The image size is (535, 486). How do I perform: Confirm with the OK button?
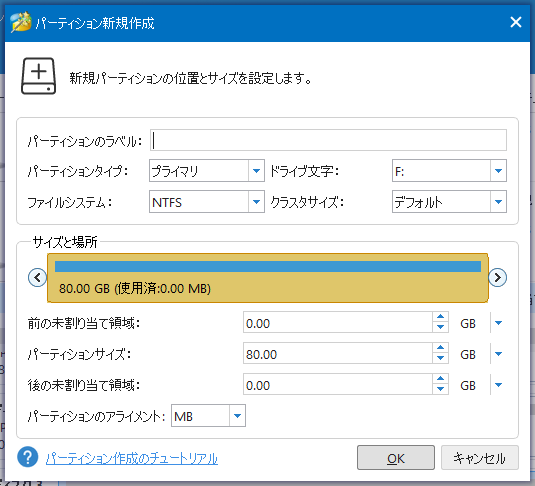click(x=396, y=458)
